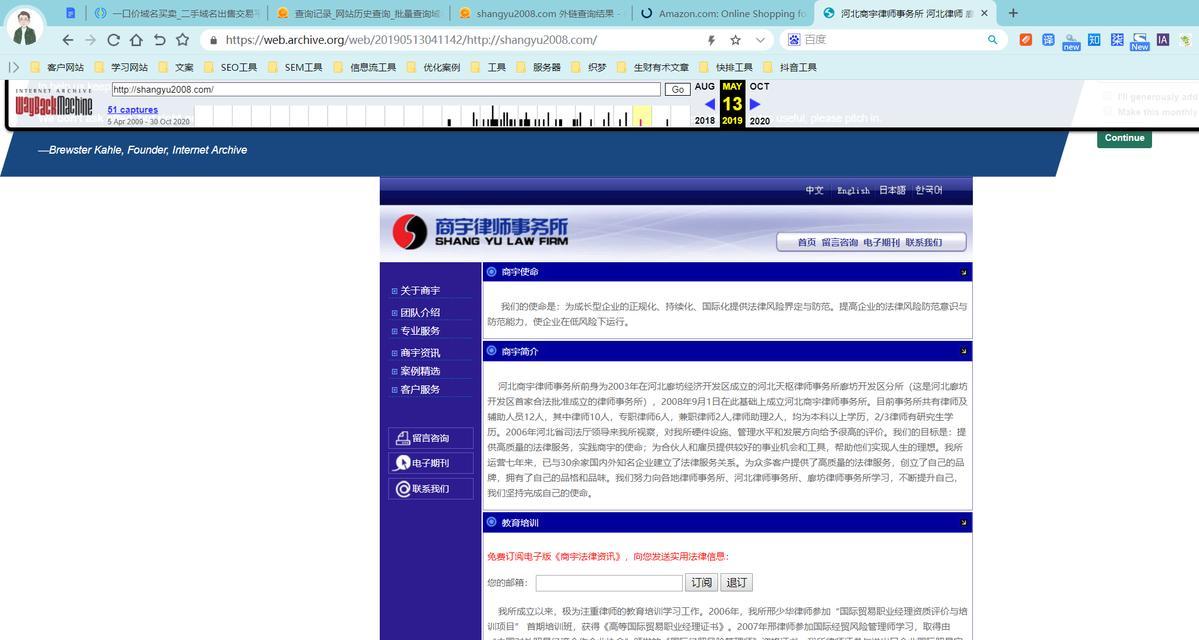Click the Wayback Machine Go button
Screen dimensions: 1199x640
[677, 89]
